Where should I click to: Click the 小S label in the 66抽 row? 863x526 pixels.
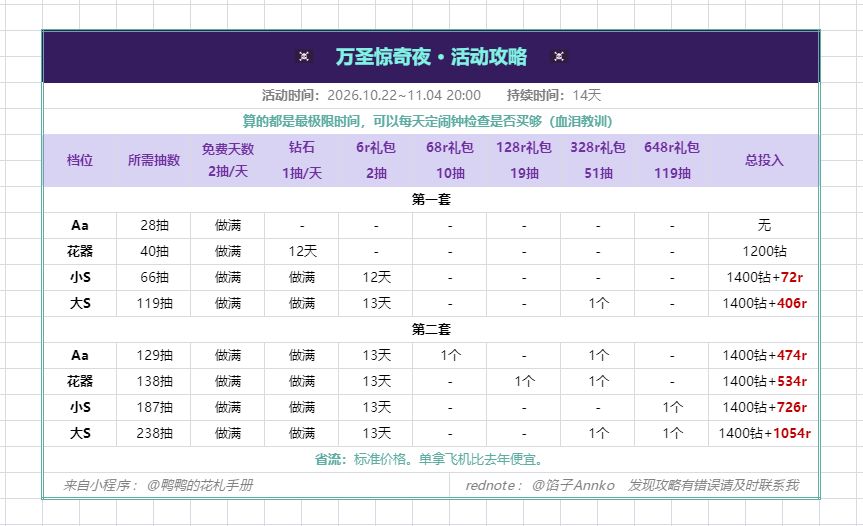[x=80, y=277]
